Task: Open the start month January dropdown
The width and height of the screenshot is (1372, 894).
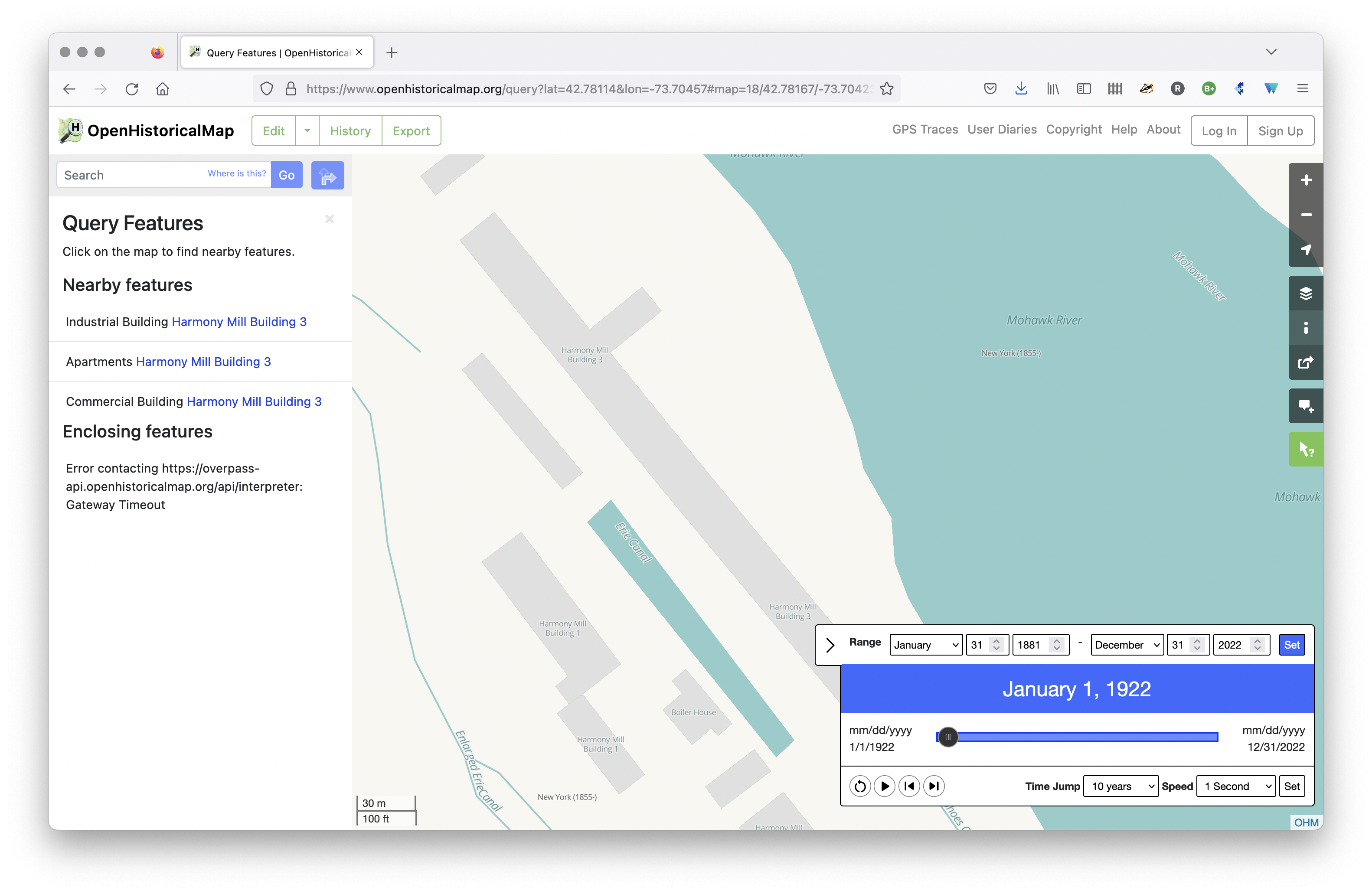Action: (x=926, y=645)
